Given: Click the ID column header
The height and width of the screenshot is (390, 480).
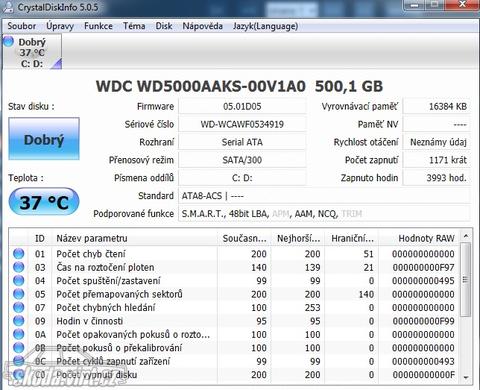Looking at the screenshot, I should [40, 238].
